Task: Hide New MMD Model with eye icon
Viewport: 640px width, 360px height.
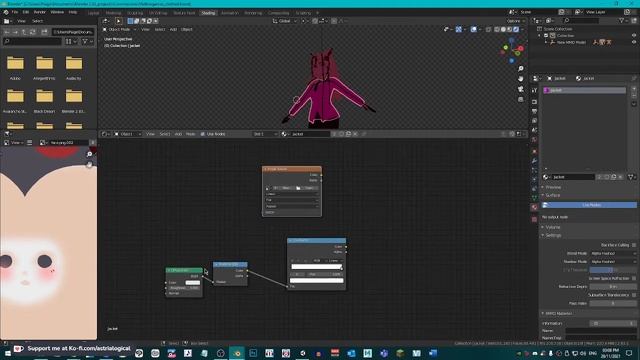Action: 634,42
